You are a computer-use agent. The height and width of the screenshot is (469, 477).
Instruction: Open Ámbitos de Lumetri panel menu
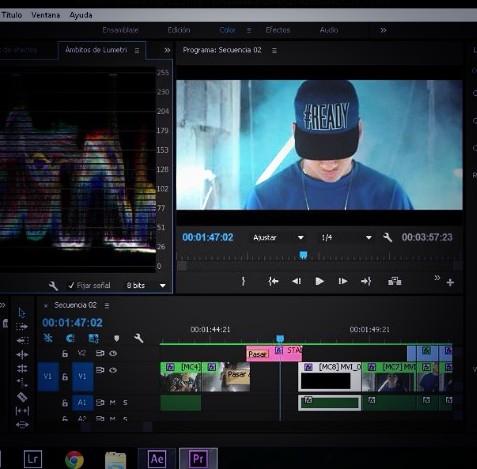coord(137,51)
